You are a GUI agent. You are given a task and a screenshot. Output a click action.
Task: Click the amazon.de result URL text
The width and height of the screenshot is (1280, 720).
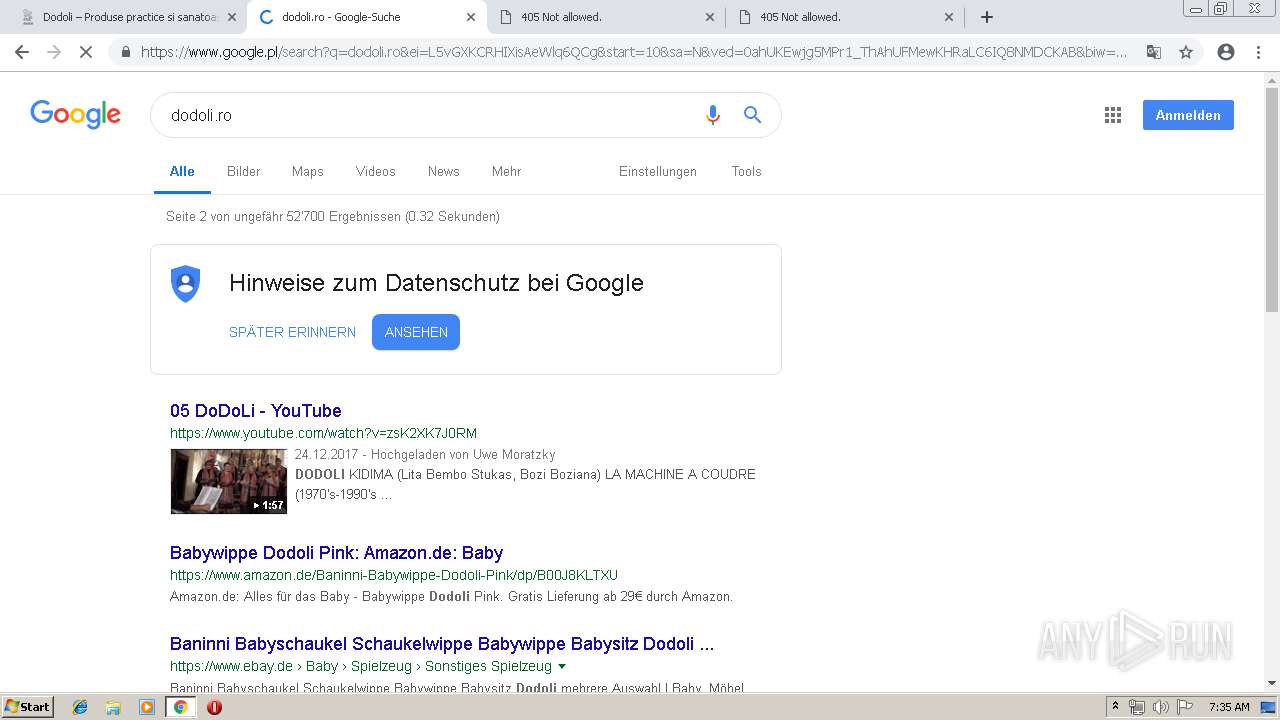[x=394, y=575]
